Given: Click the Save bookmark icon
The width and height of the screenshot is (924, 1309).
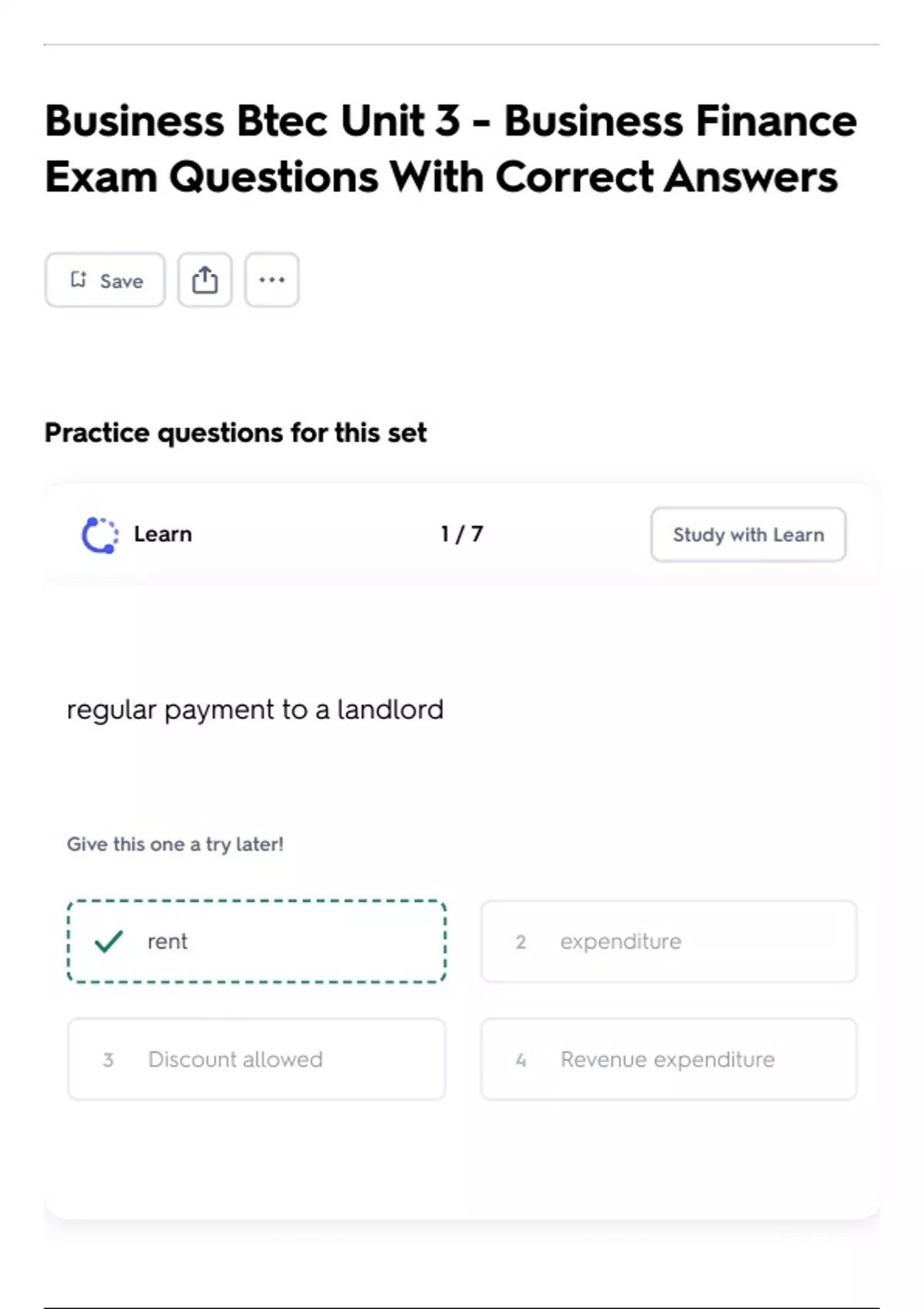Looking at the screenshot, I should [79, 280].
